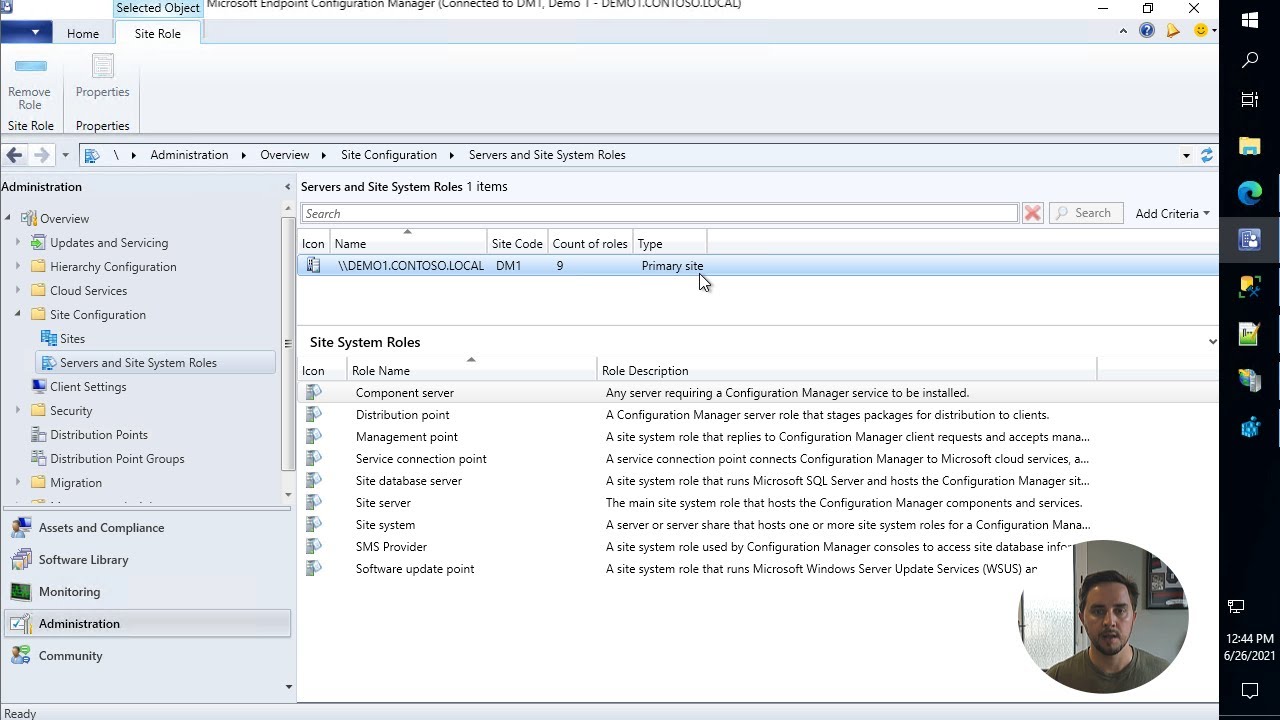The image size is (1280, 720).
Task: Click the Management point role icon
Action: pyautogui.click(x=314, y=437)
